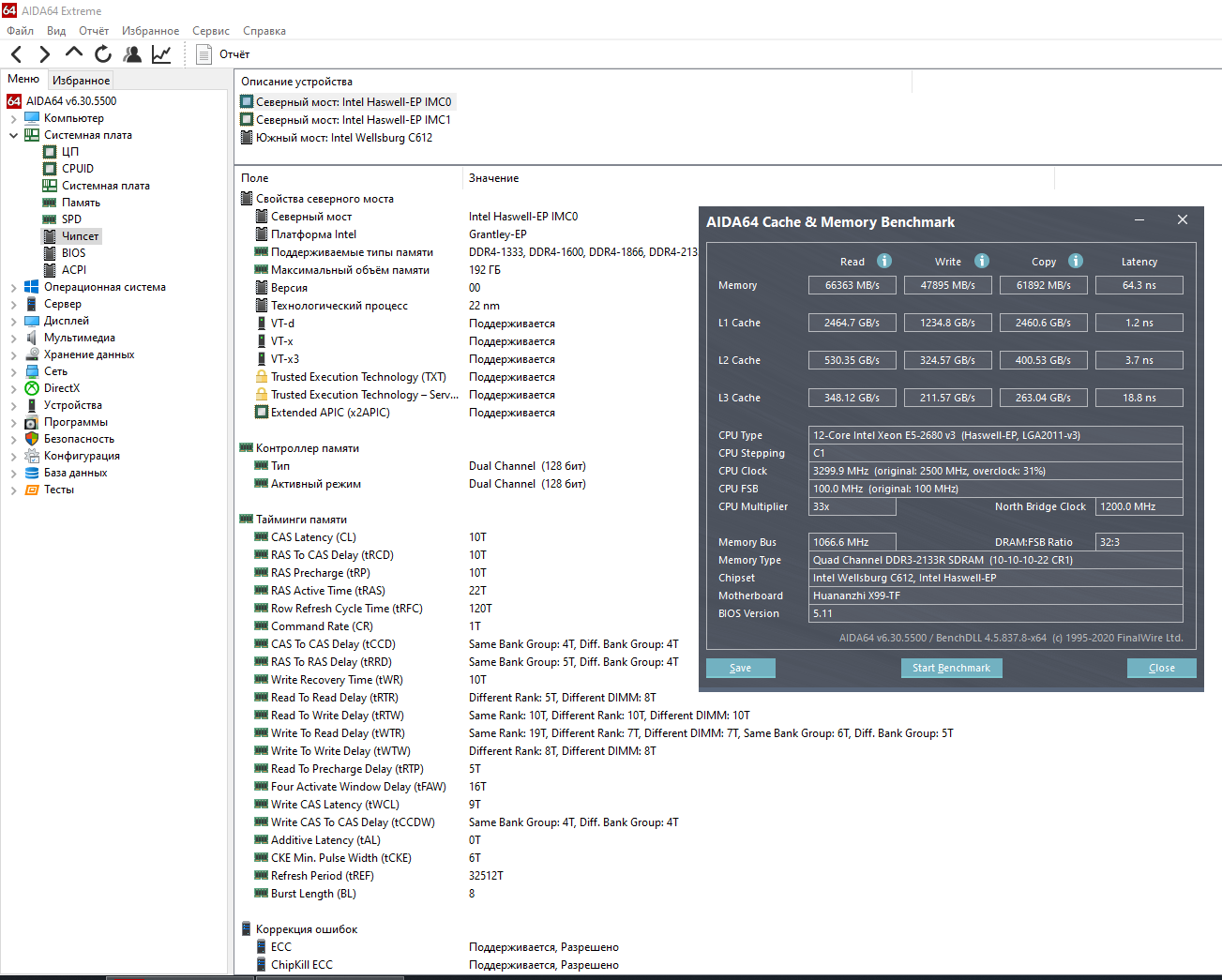The height and width of the screenshot is (980, 1222).
Task: Open the Файл menu
Action: click(20, 31)
